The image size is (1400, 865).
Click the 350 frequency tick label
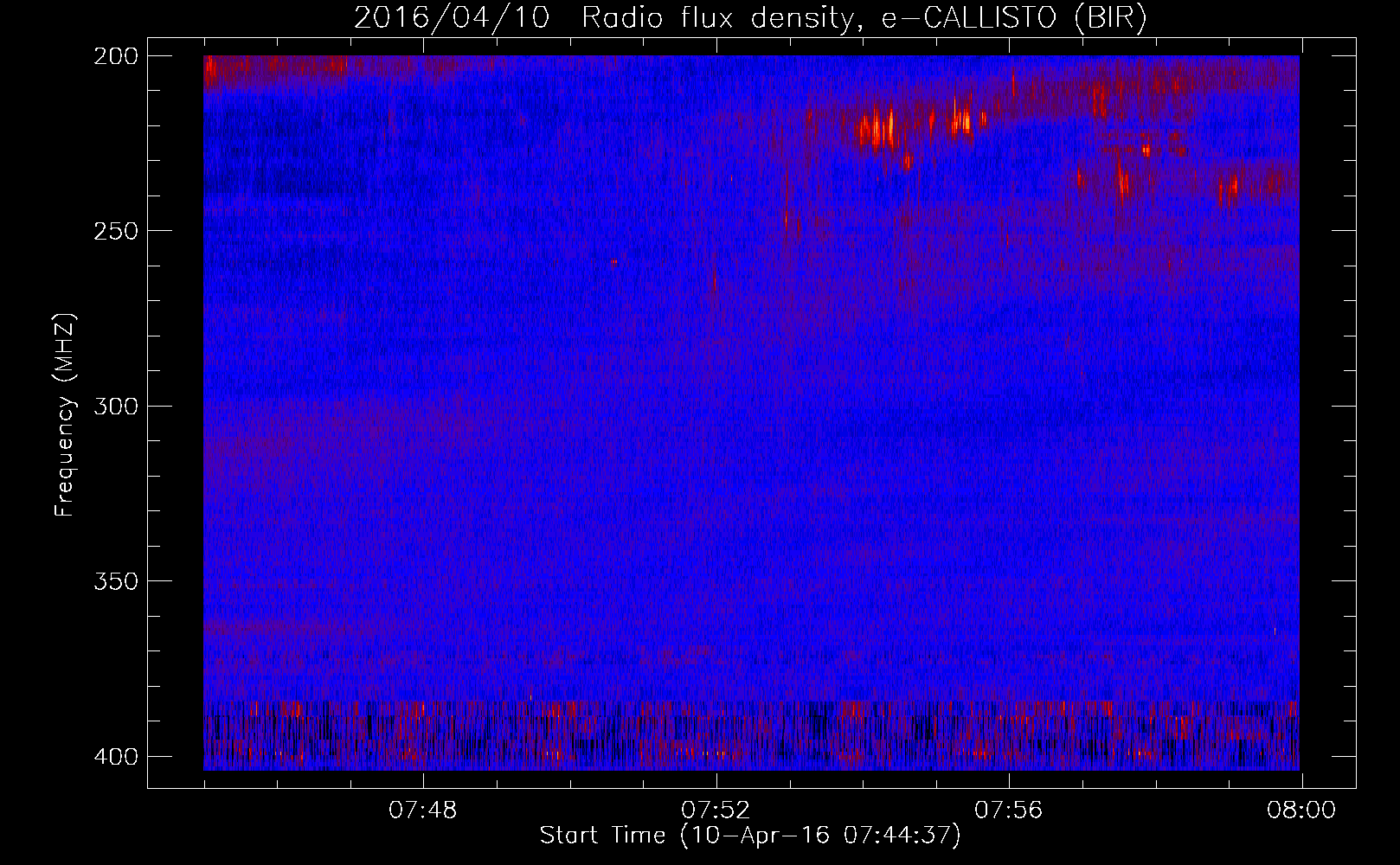pyautogui.click(x=115, y=581)
